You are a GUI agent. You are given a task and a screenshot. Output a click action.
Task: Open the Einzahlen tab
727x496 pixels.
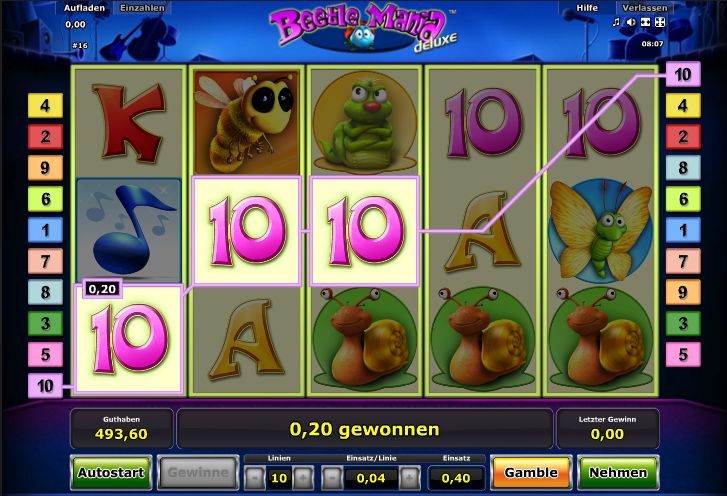click(x=142, y=8)
